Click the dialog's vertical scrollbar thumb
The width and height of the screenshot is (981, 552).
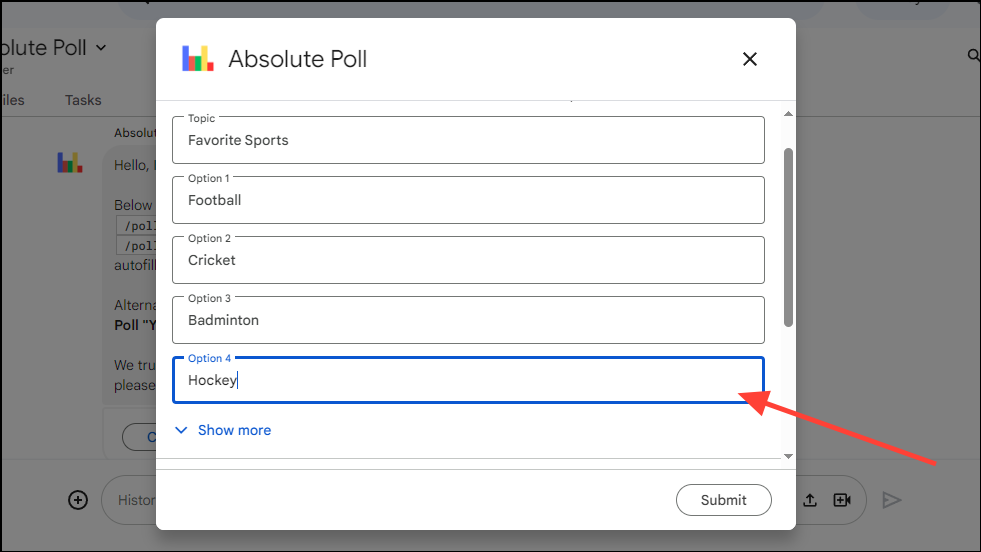(x=788, y=236)
